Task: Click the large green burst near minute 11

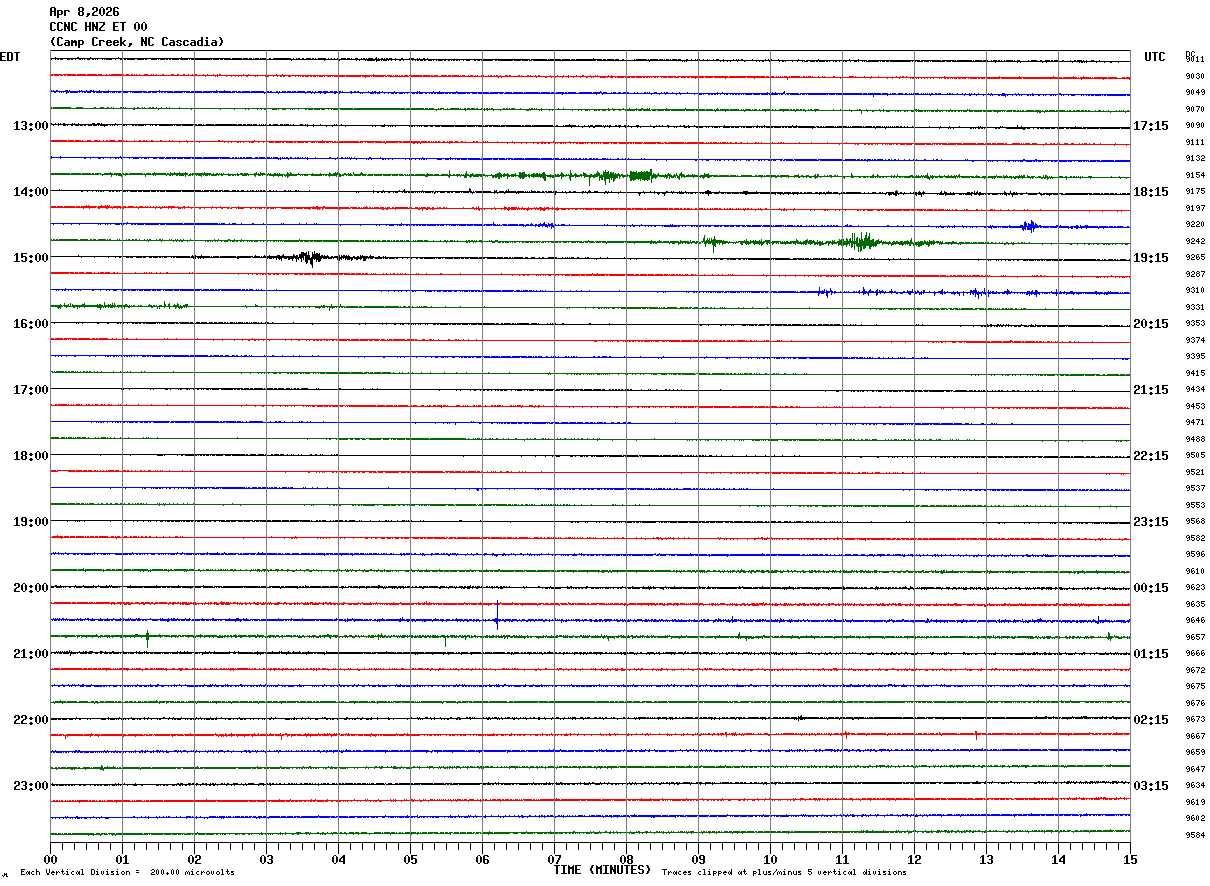Action: (x=860, y=241)
